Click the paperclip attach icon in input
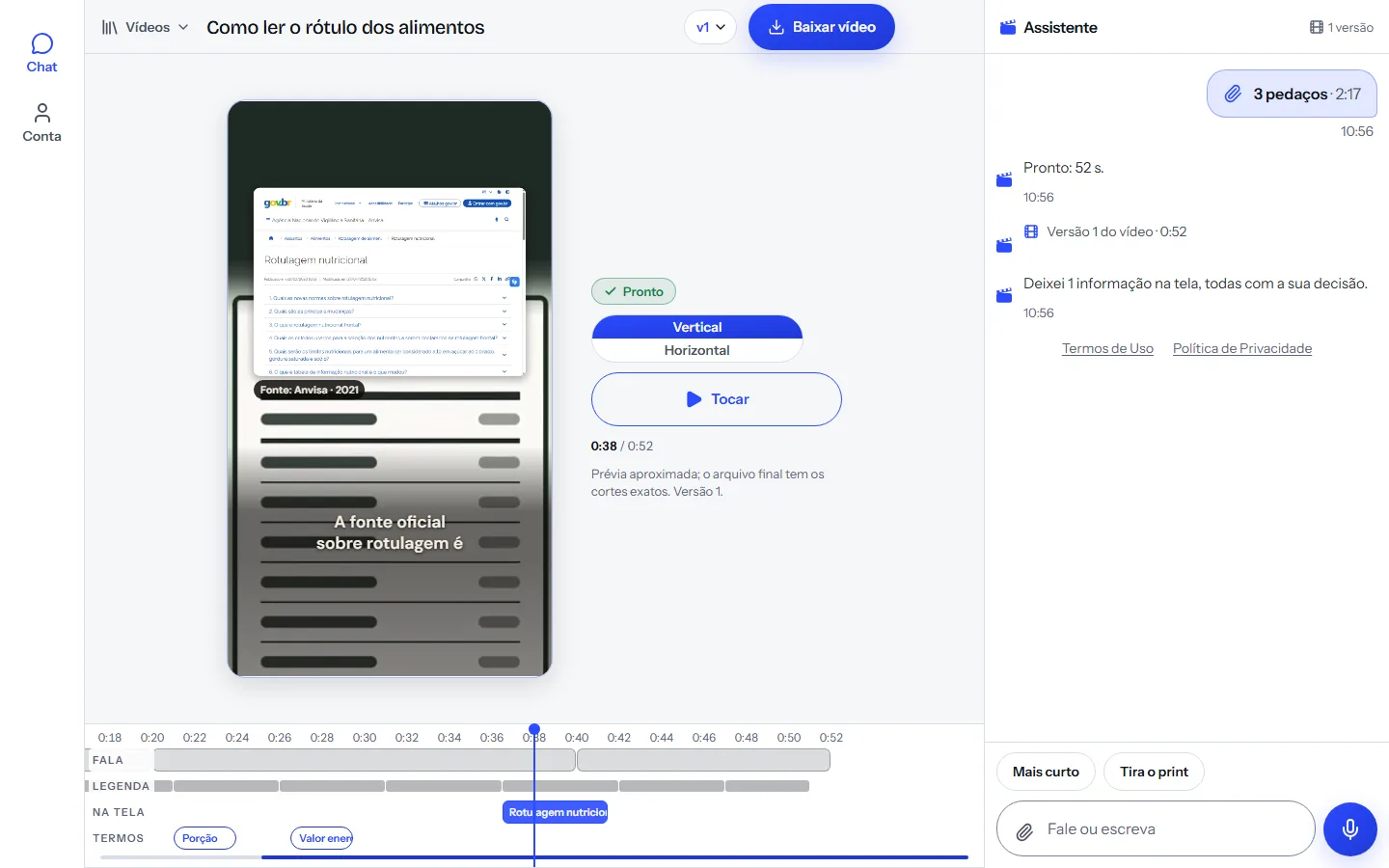The image size is (1389, 868). [x=1024, y=830]
